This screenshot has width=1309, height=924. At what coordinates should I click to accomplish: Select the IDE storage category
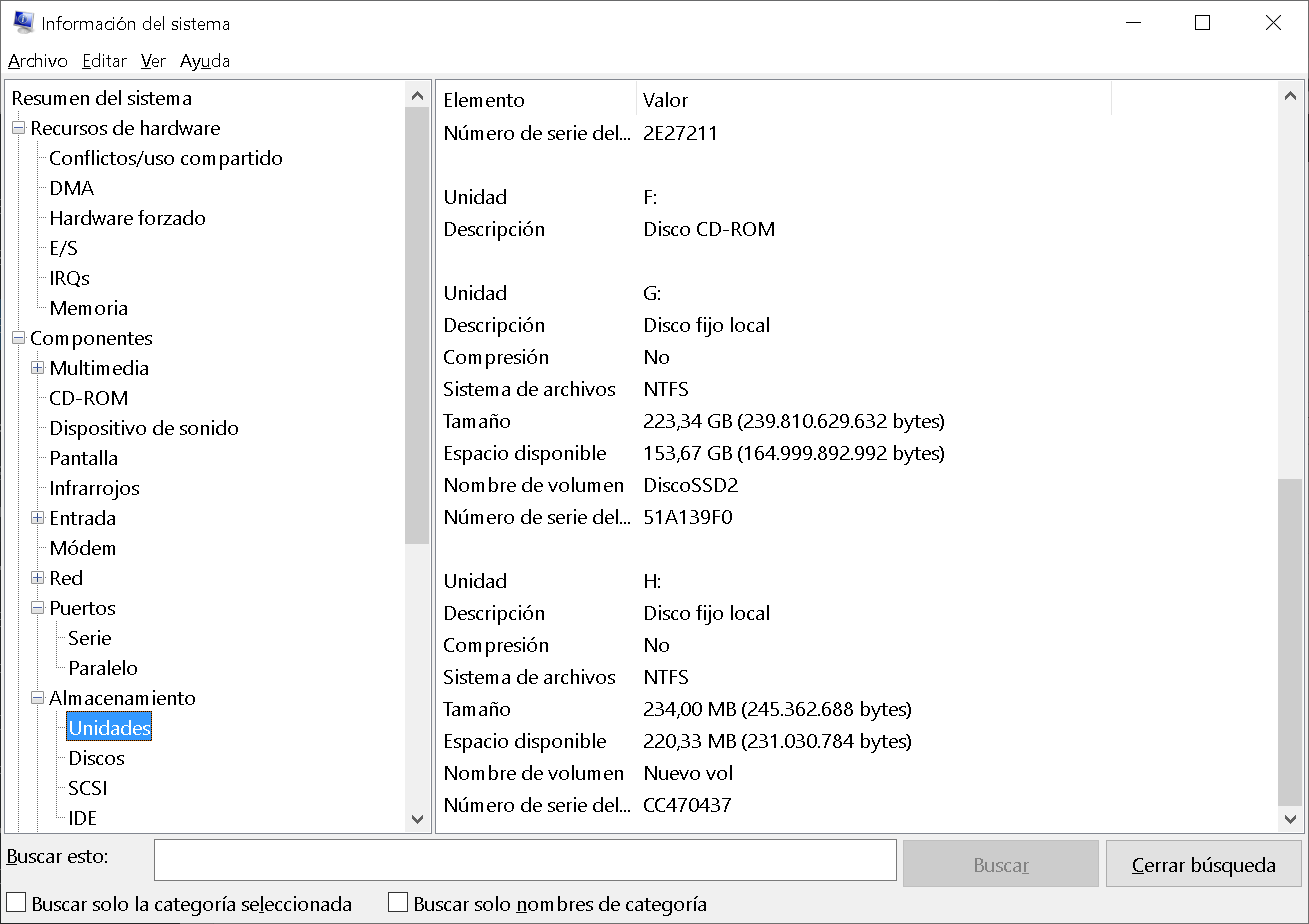[81, 818]
